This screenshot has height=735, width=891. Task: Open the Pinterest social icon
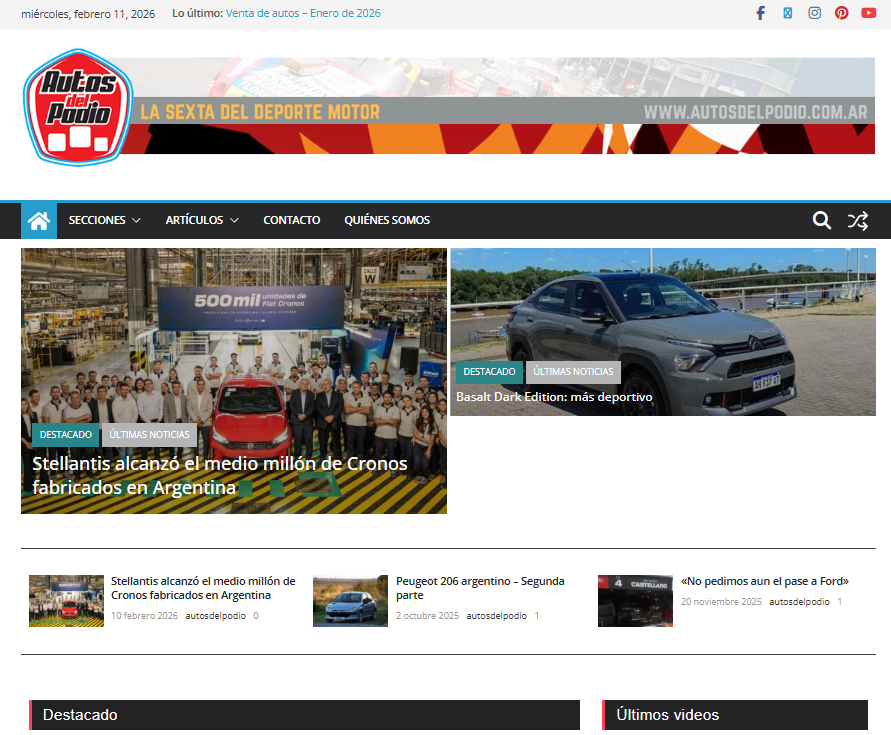(842, 13)
